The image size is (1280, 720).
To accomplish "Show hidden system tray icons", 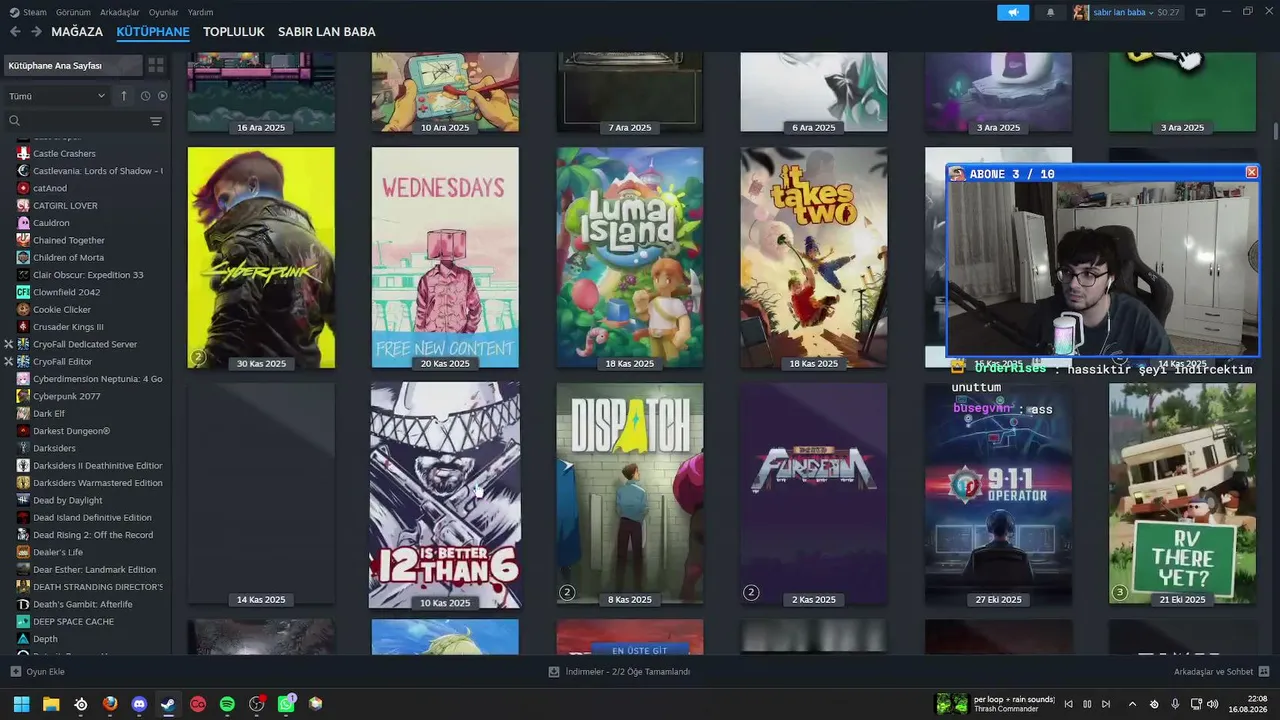I will pos(1132,704).
